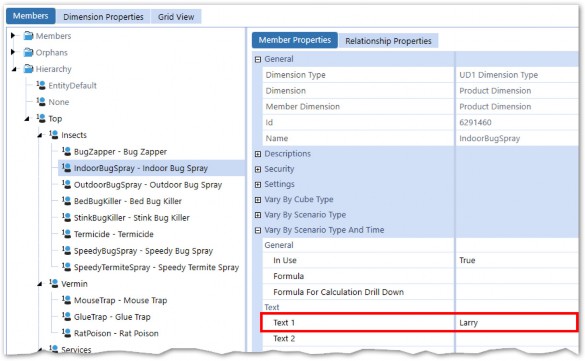Select the EntityDefault tree member
The height and width of the screenshot is (361, 585).
pos(72,85)
